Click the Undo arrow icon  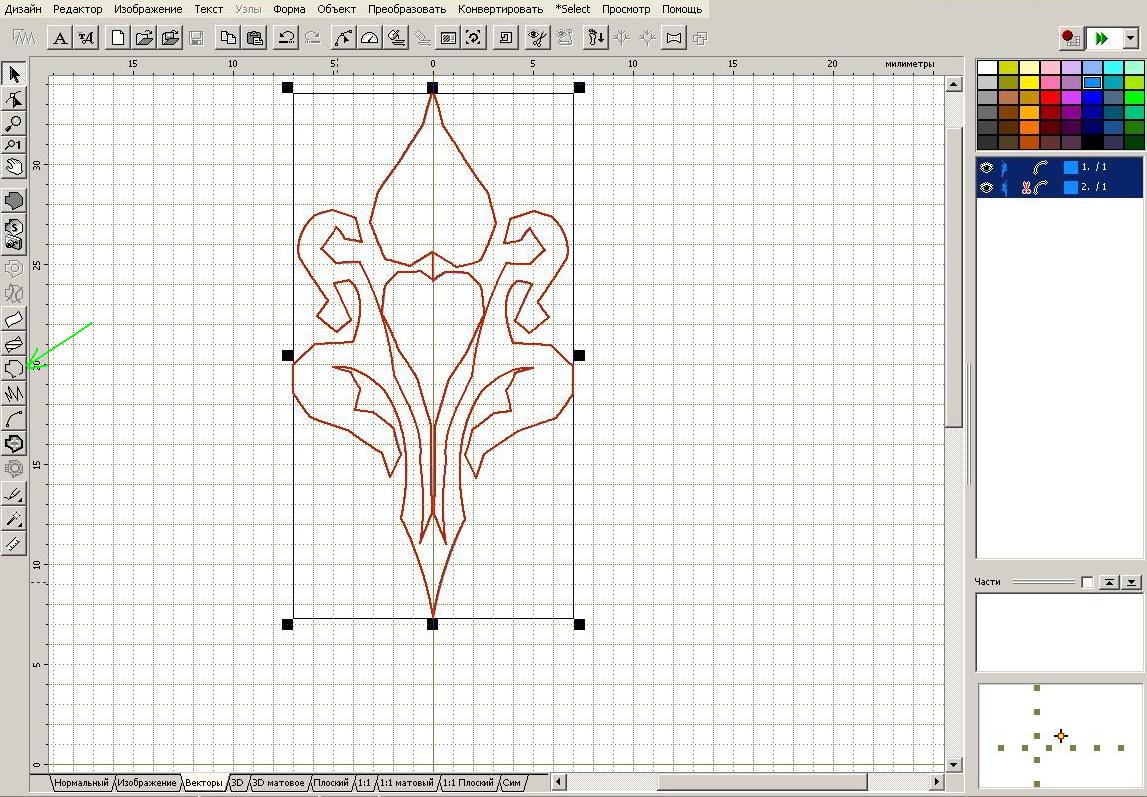pyautogui.click(x=286, y=38)
